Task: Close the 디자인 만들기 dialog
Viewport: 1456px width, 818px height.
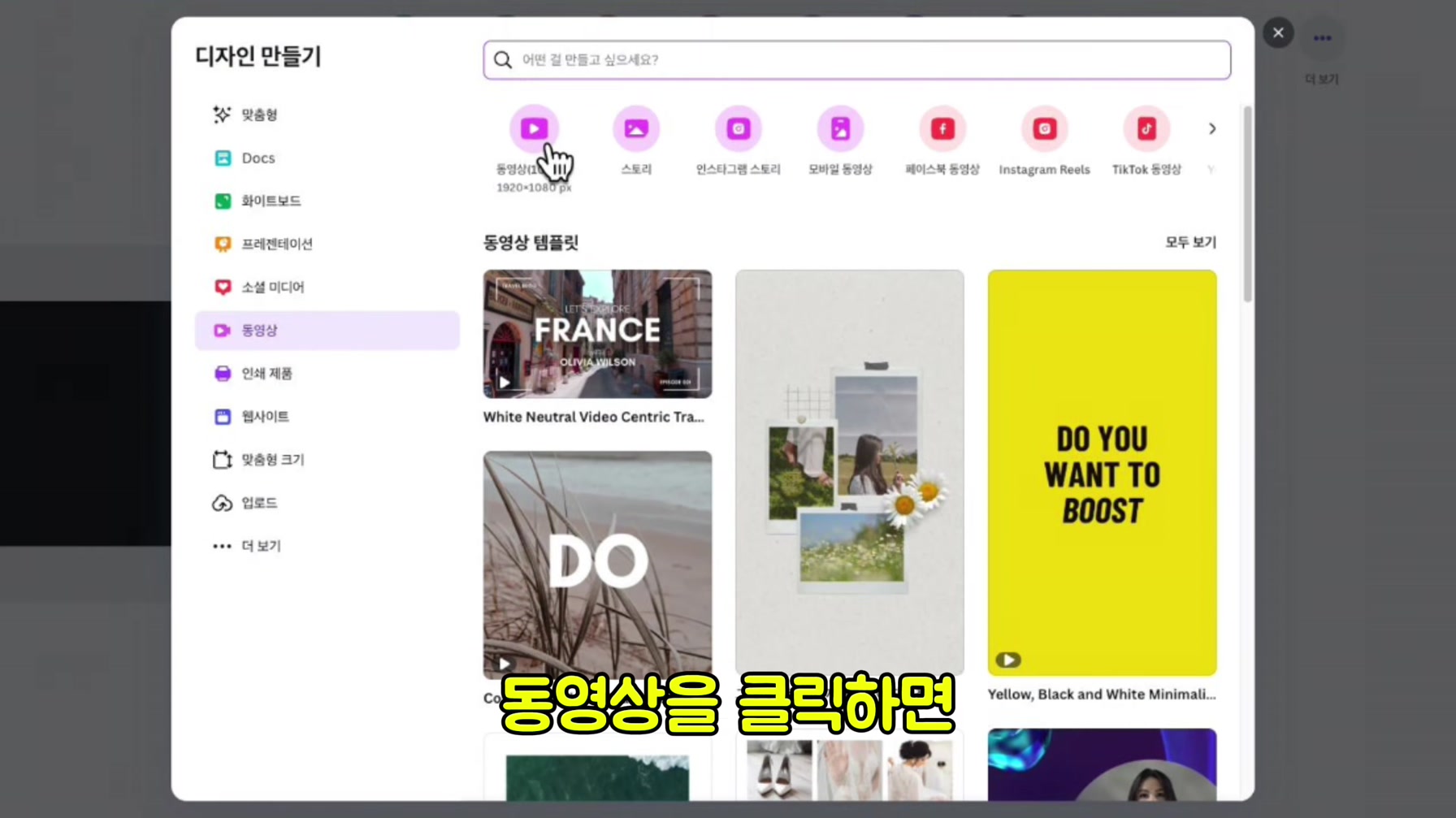Action: tap(1278, 32)
